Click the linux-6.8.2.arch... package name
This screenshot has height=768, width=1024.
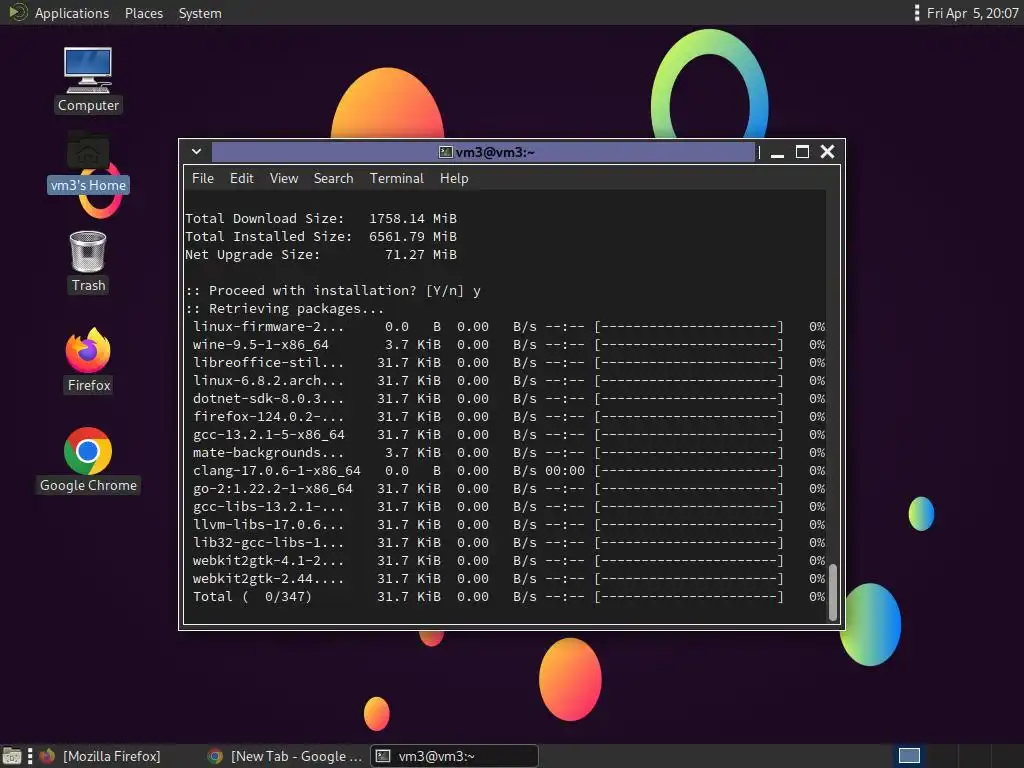pos(268,381)
